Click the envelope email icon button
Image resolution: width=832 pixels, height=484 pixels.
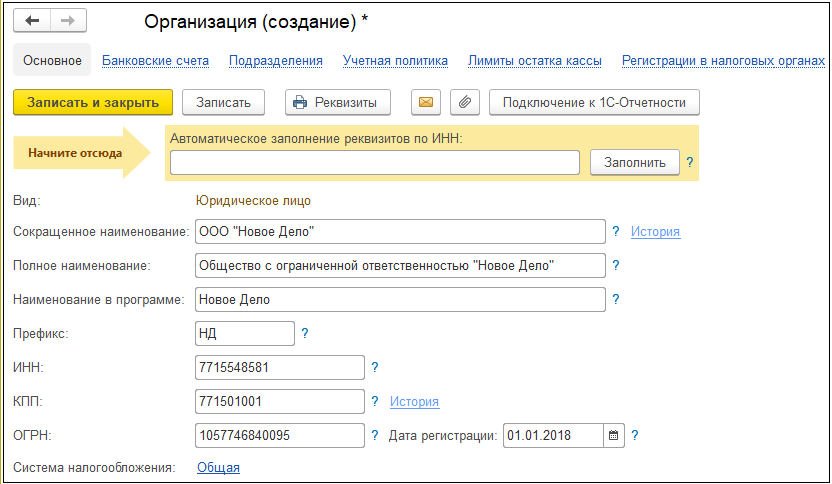pos(426,102)
